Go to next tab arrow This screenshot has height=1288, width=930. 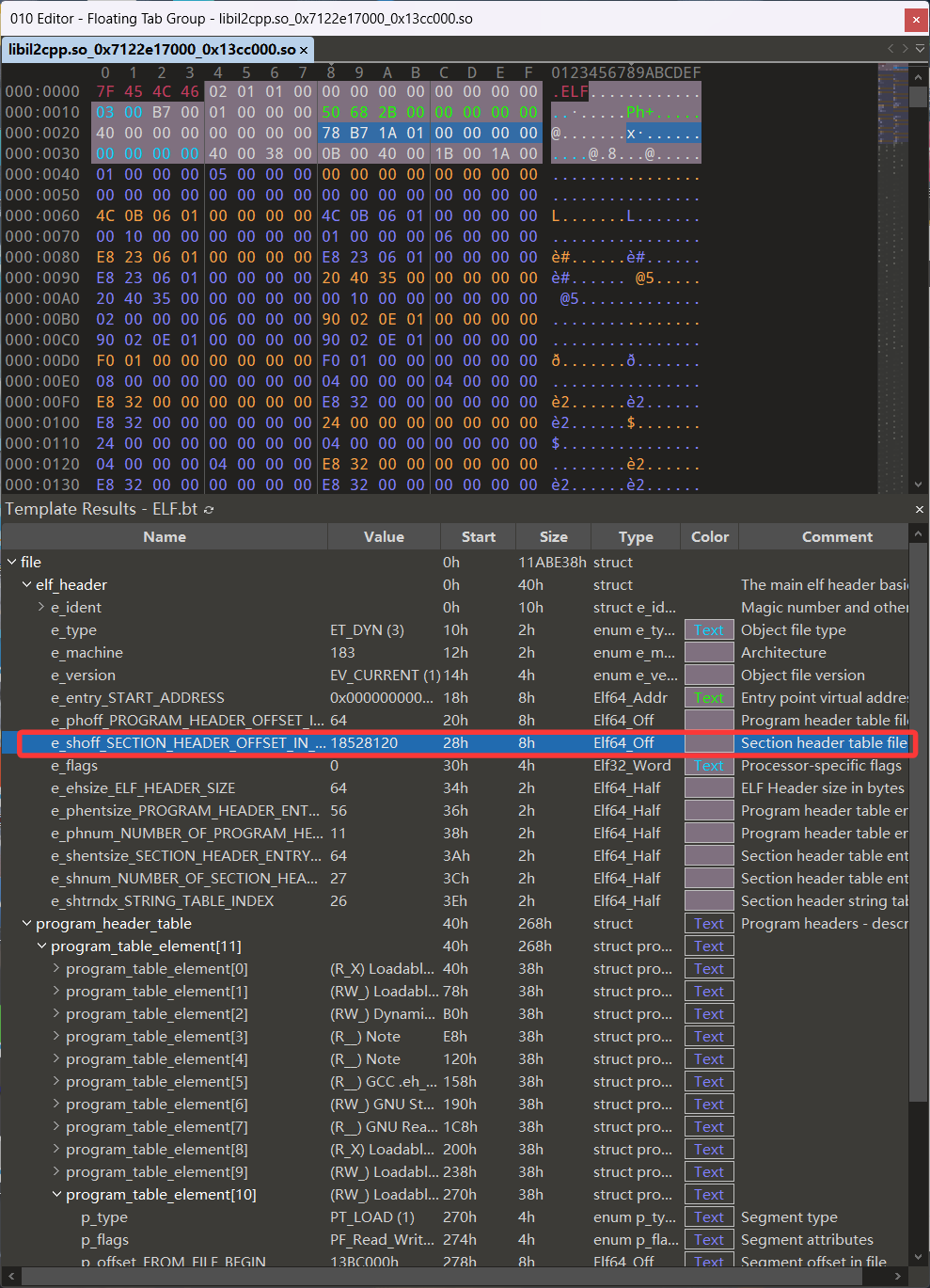click(x=906, y=48)
